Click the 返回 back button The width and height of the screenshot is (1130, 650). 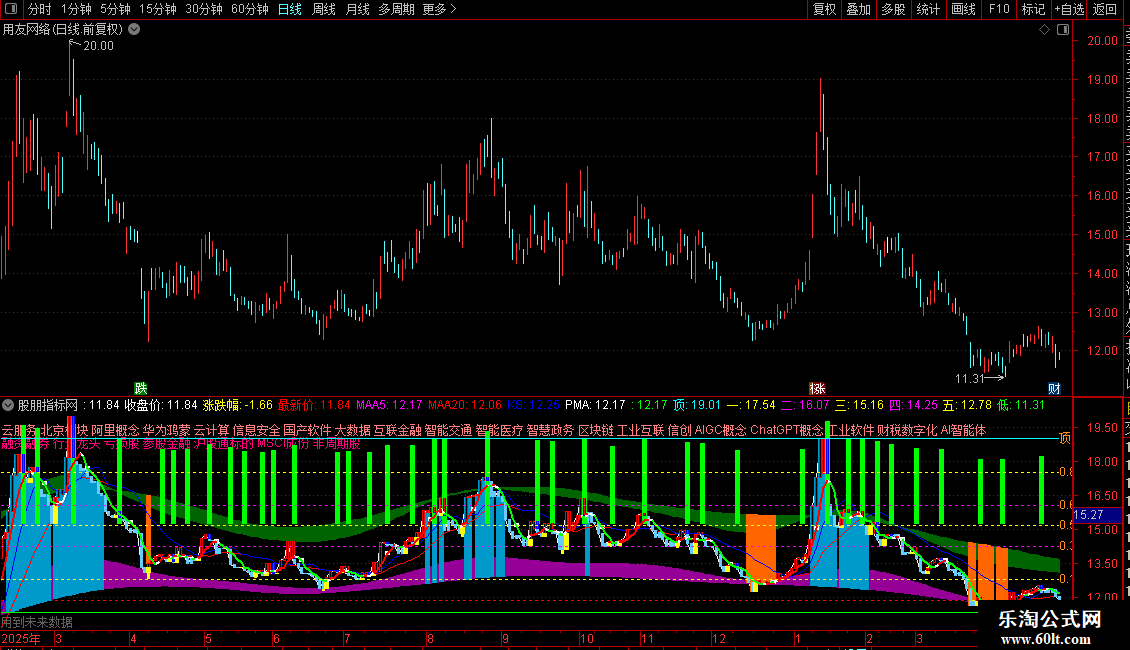coord(1105,9)
